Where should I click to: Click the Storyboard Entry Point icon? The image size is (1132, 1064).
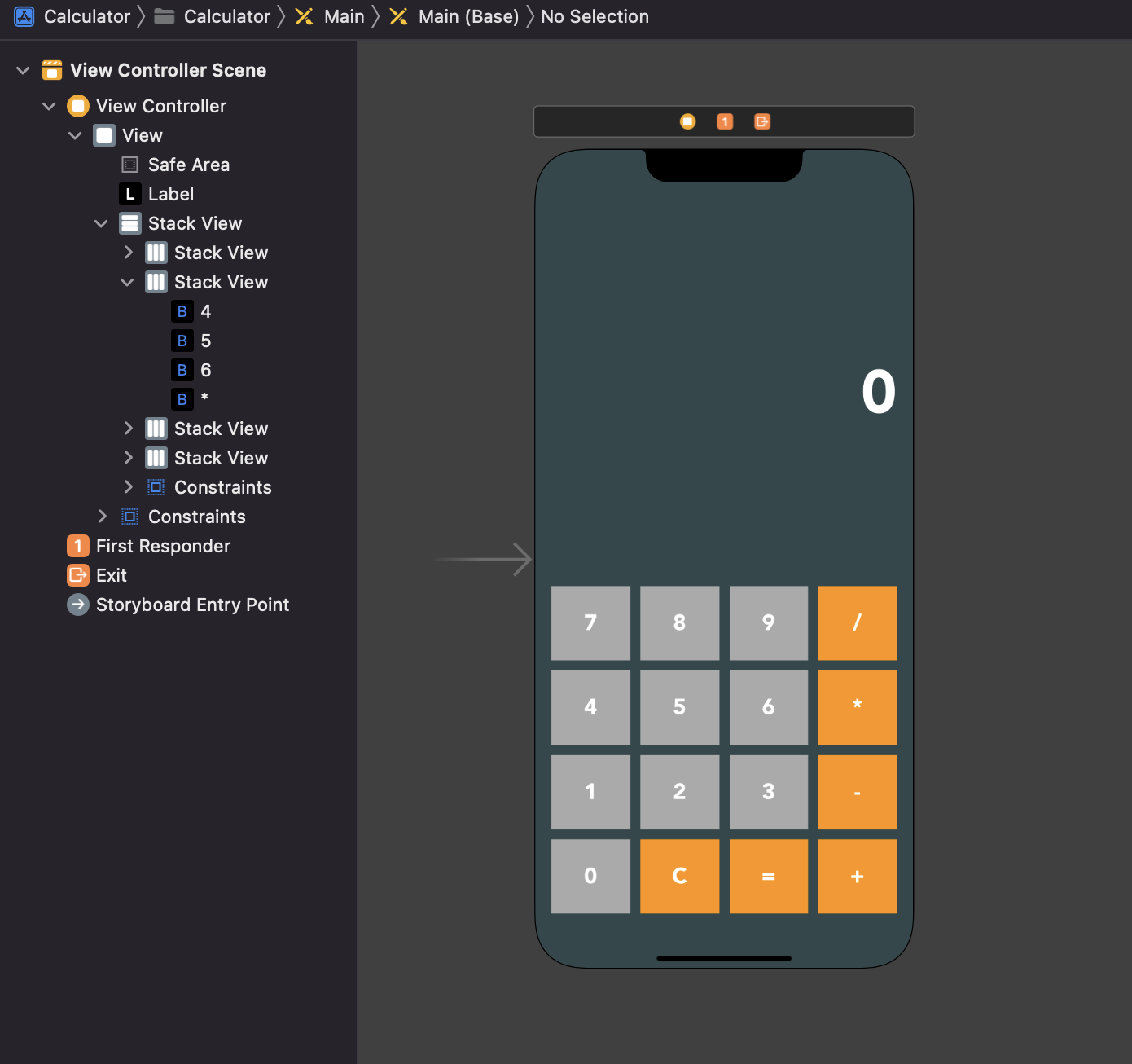click(x=77, y=605)
